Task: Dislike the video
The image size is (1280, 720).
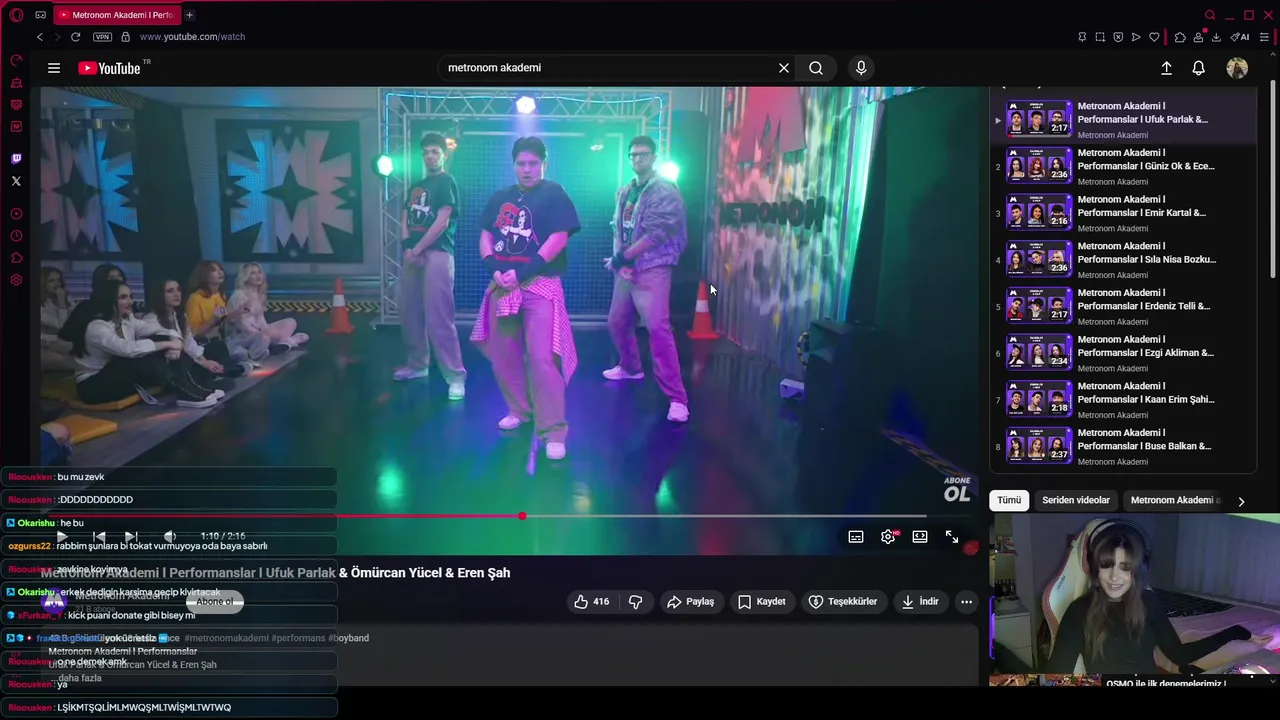Action: (635, 602)
